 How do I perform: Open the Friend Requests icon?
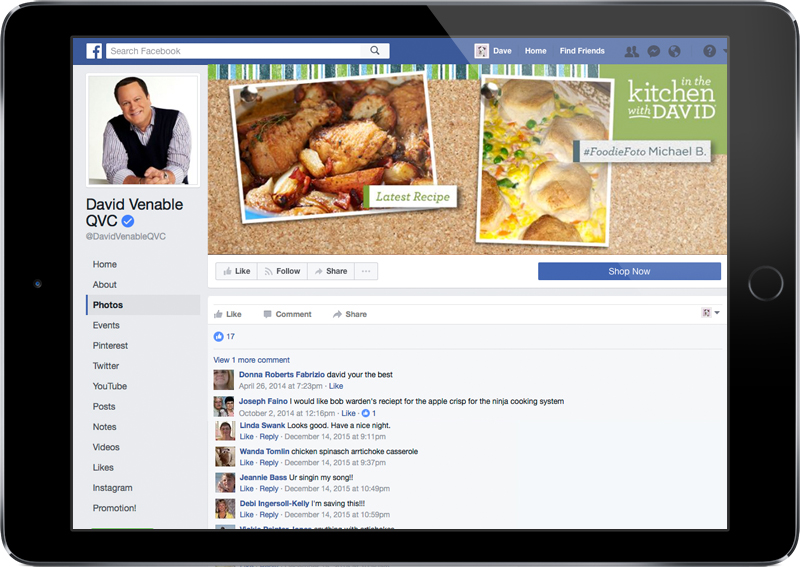(x=632, y=51)
